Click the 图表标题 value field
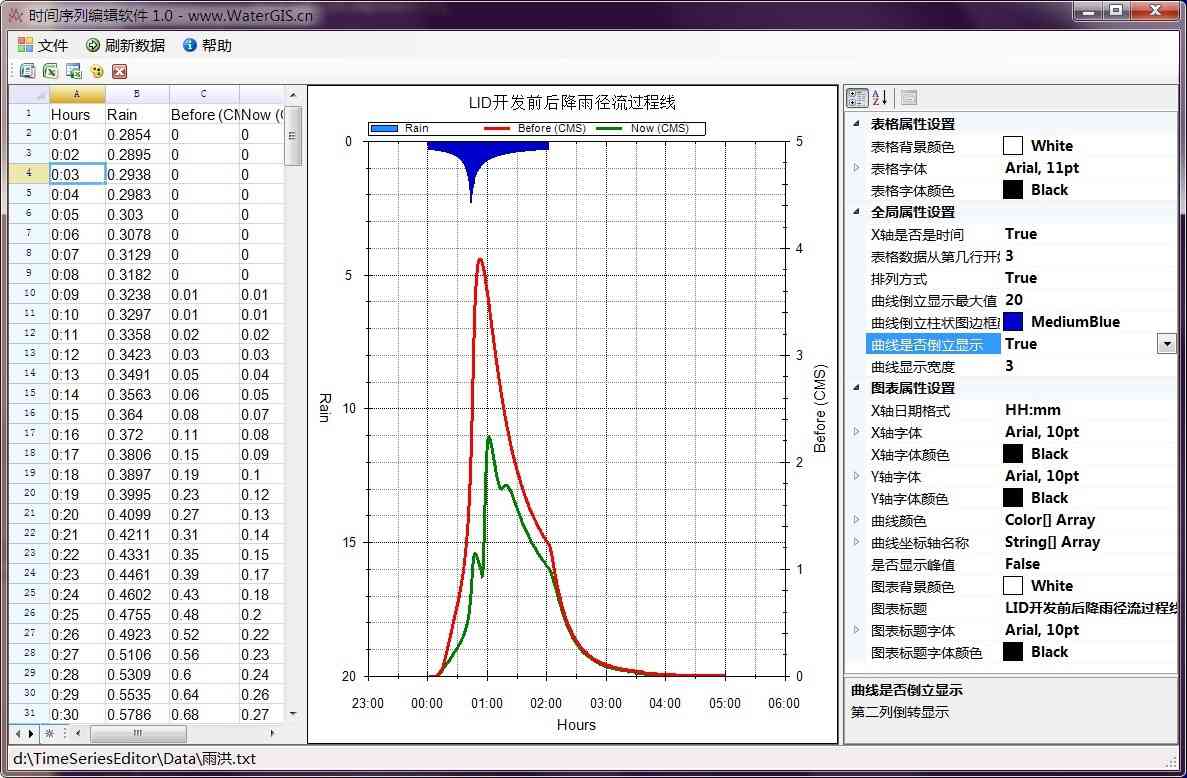The width and height of the screenshot is (1187, 778). [x=1089, y=608]
